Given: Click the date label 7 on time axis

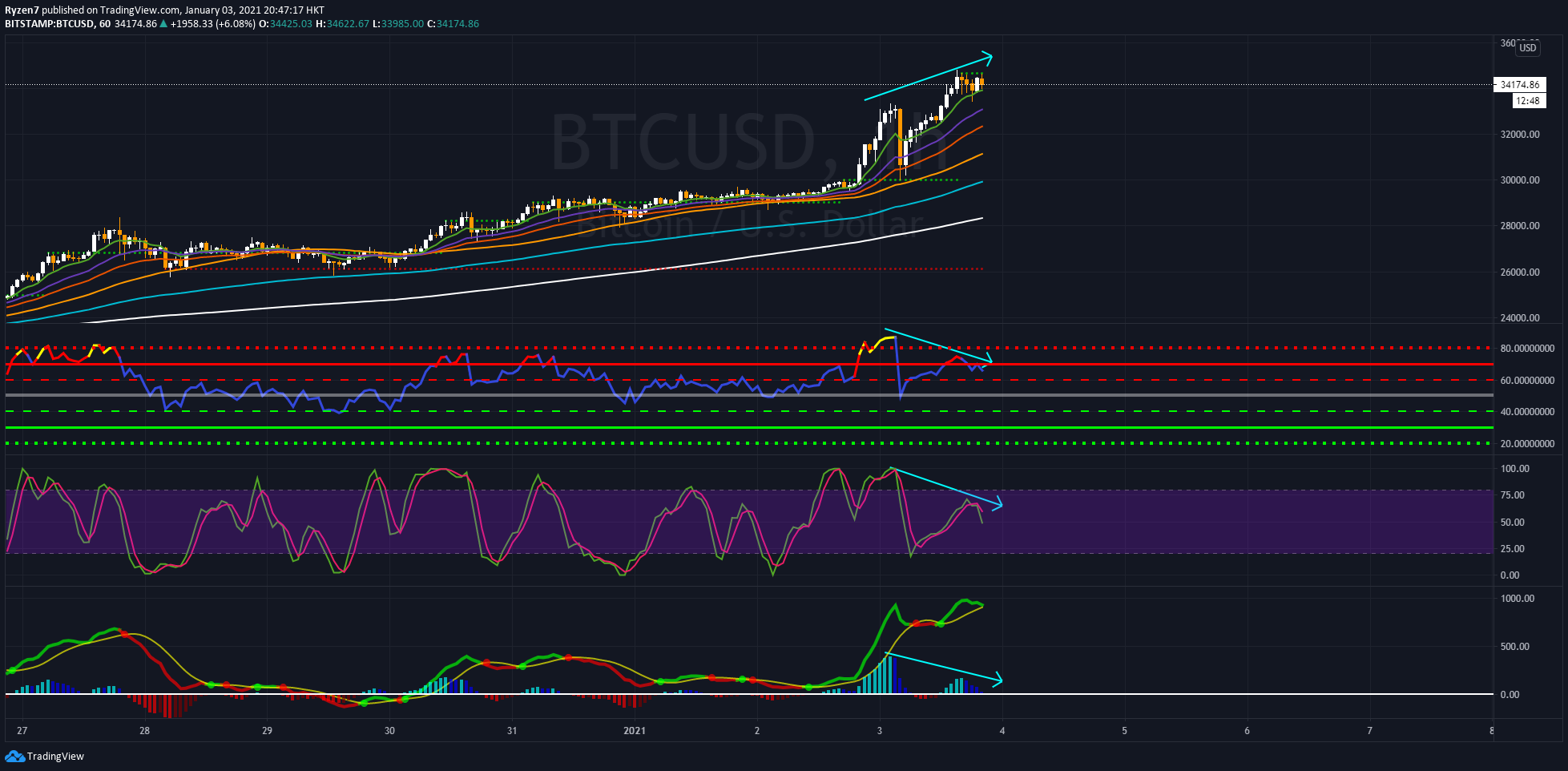Looking at the screenshot, I should (1369, 731).
